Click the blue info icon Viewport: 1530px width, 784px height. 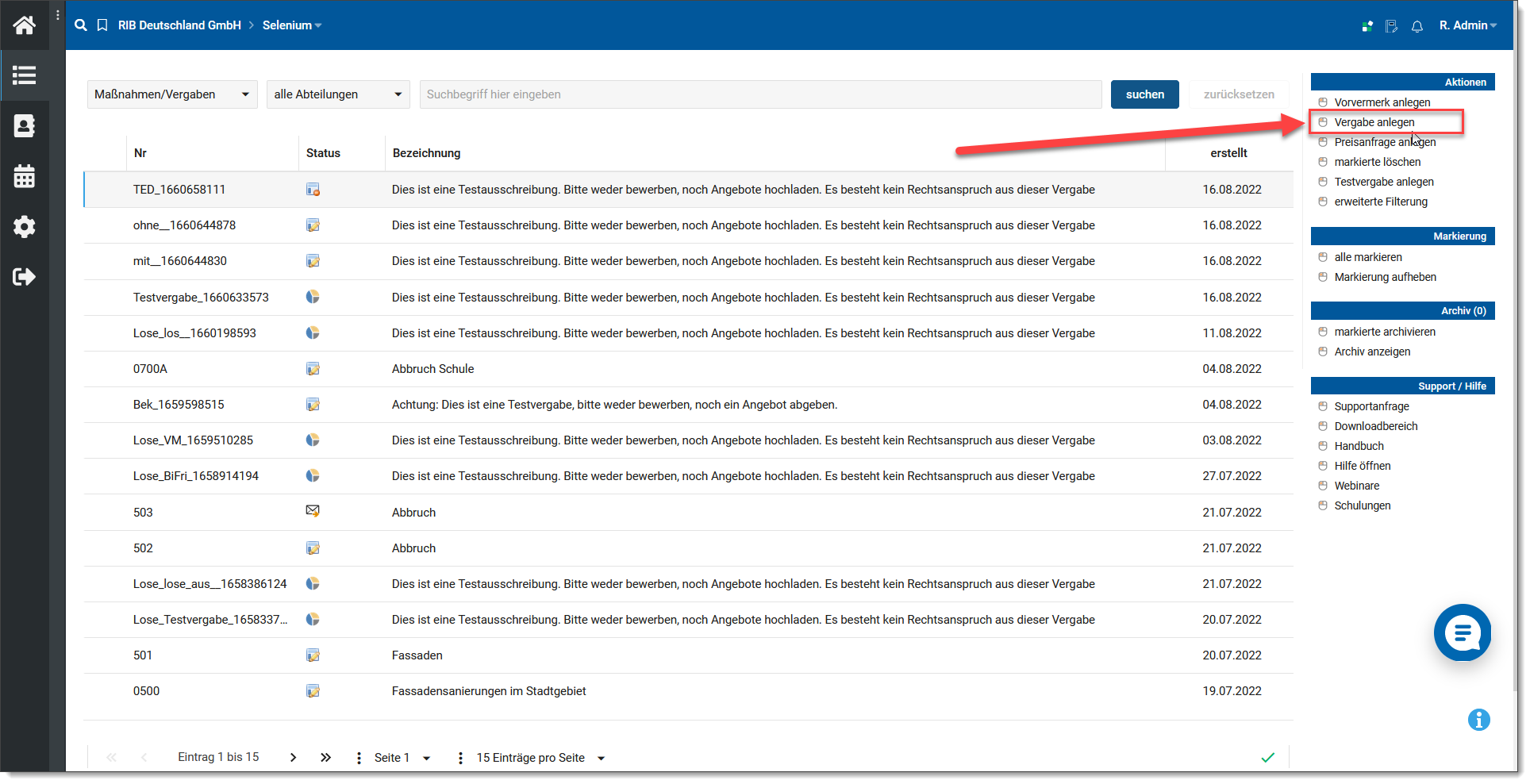point(1478,720)
